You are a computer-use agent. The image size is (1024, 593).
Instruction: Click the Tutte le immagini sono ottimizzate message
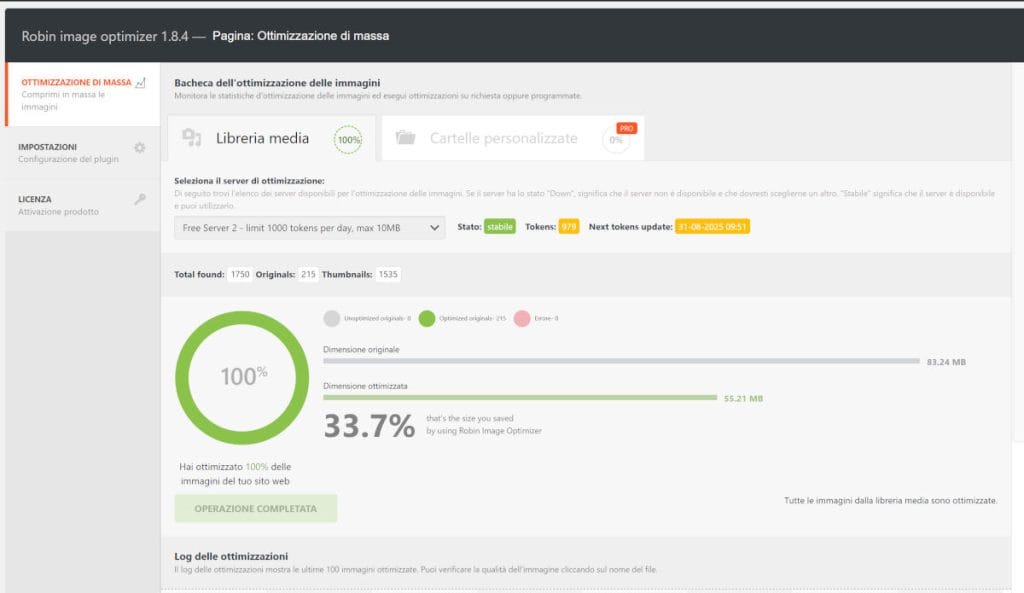[x=890, y=501]
